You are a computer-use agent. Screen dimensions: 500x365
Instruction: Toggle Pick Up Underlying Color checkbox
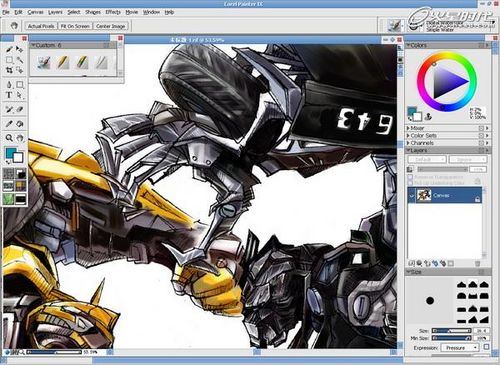pos(410,183)
